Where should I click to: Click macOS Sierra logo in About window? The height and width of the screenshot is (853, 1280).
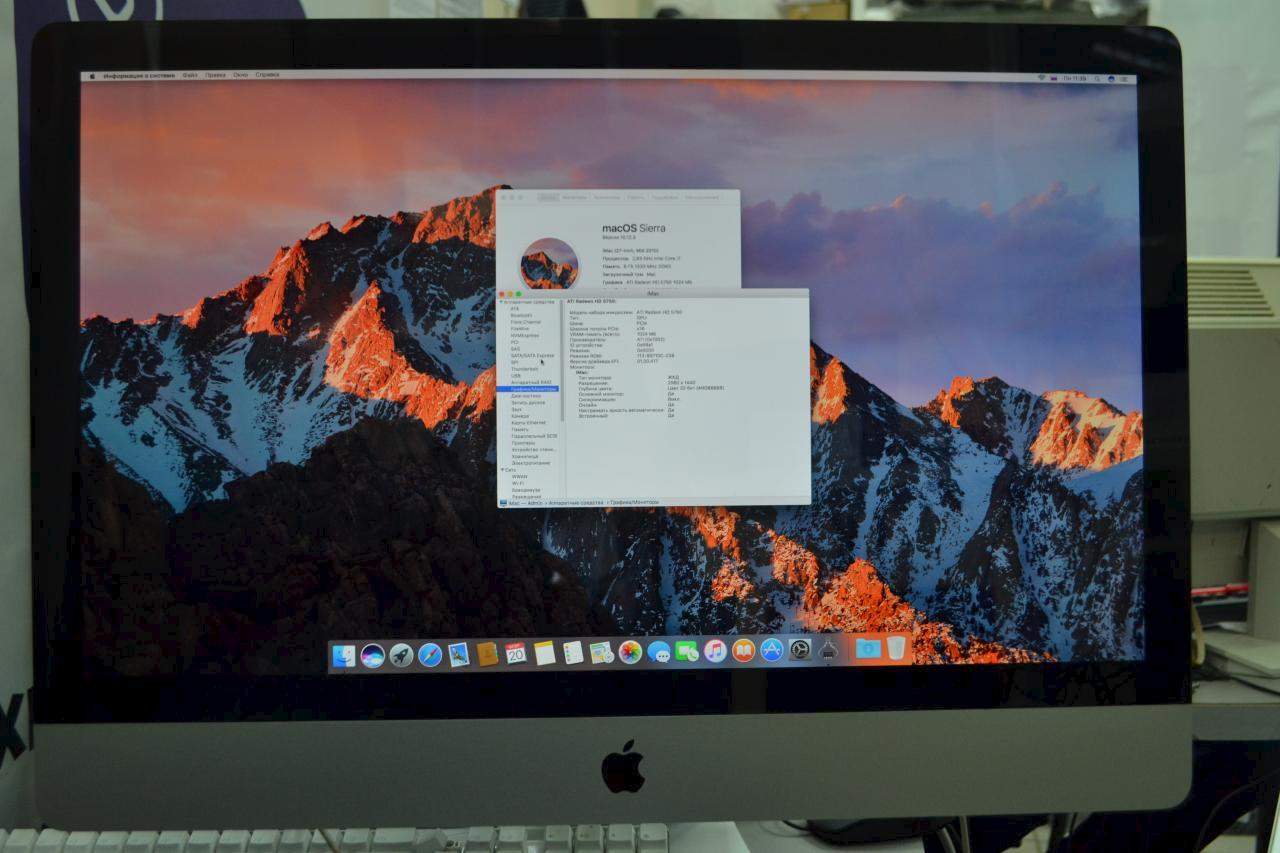[x=549, y=264]
